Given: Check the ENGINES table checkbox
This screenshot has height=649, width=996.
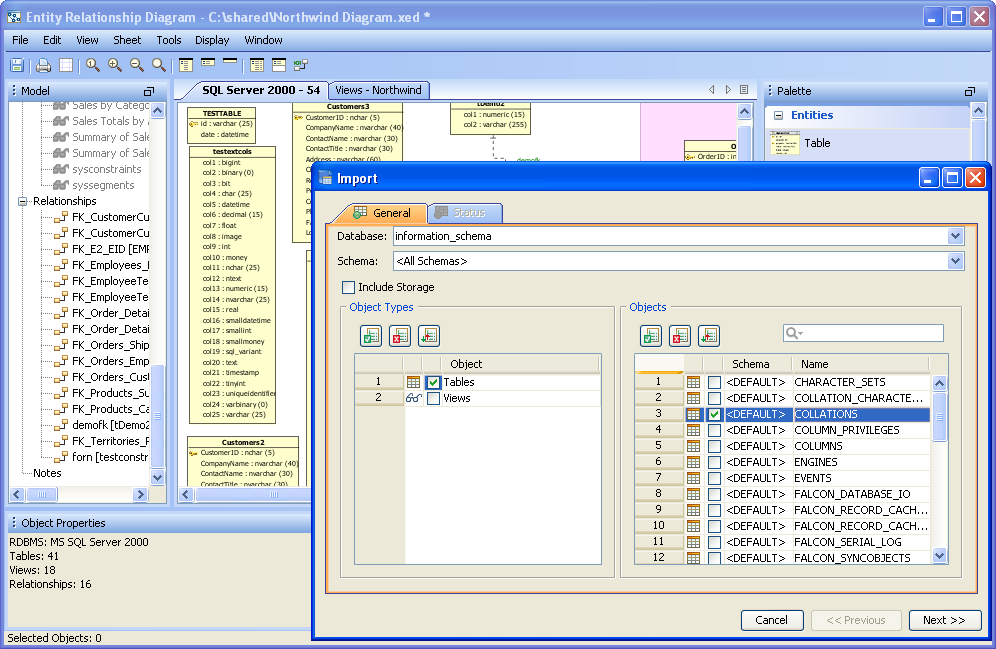Looking at the screenshot, I should tap(715, 462).
